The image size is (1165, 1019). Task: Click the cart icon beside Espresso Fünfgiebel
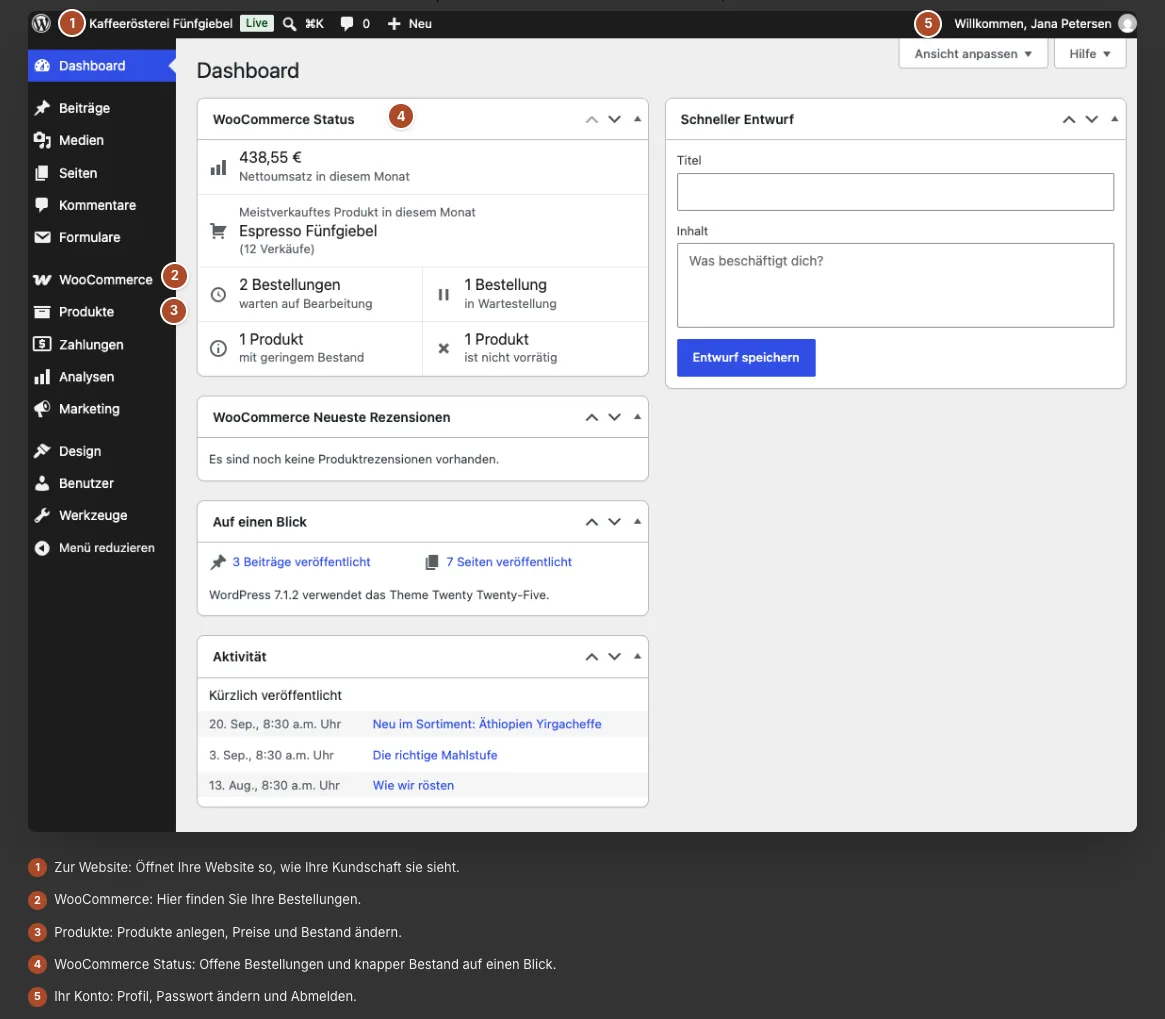coord(218,231)
